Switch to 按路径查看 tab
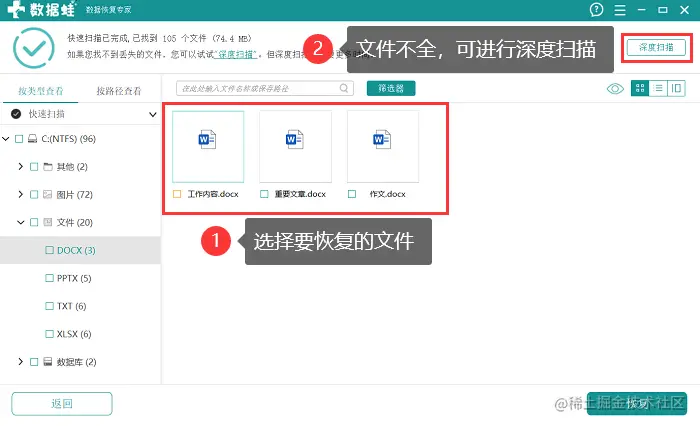Screen dimensions: 700x426 (x=119, y=91)
